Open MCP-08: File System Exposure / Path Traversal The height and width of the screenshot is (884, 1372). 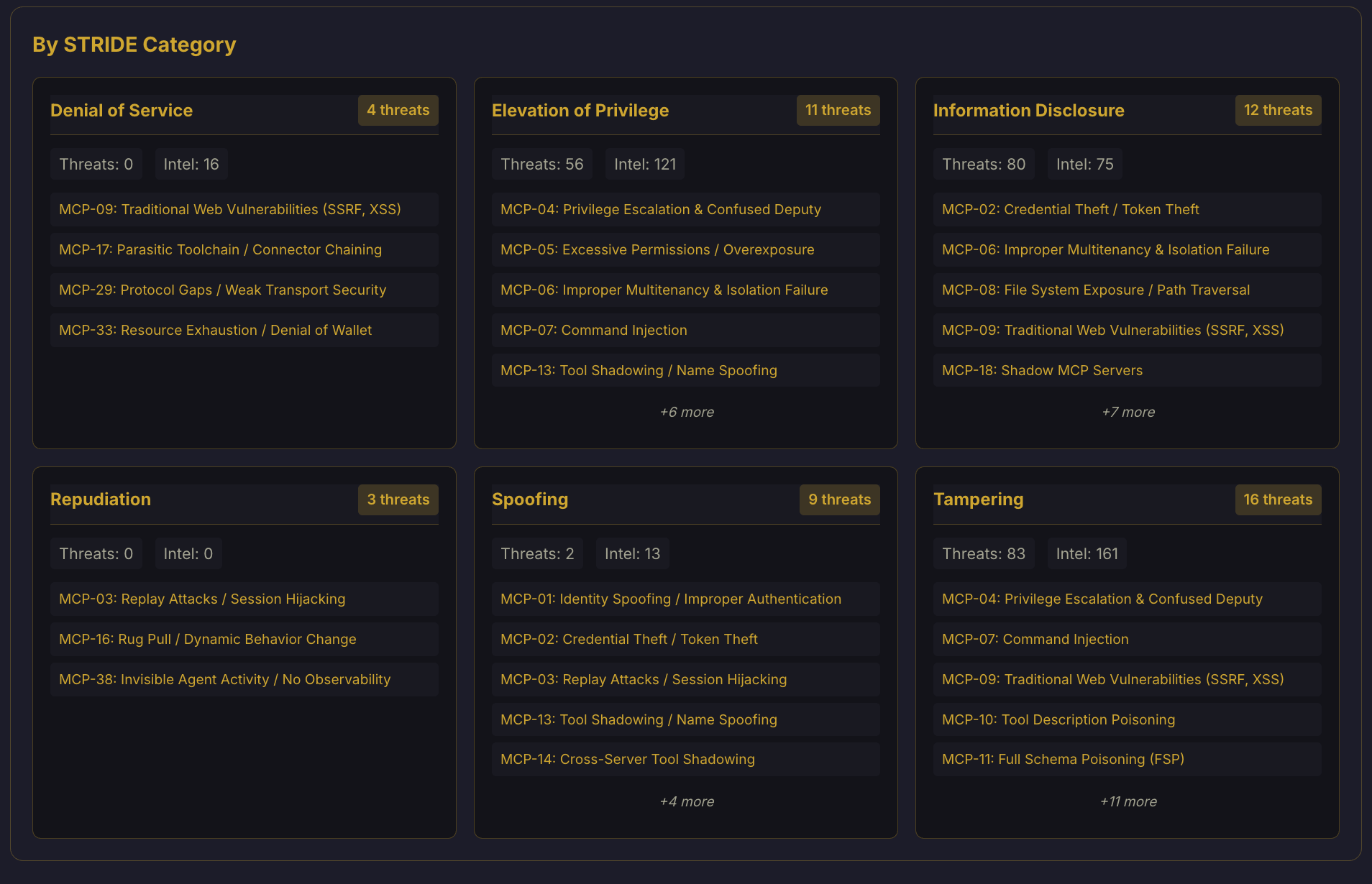[x=1128, y=290]
